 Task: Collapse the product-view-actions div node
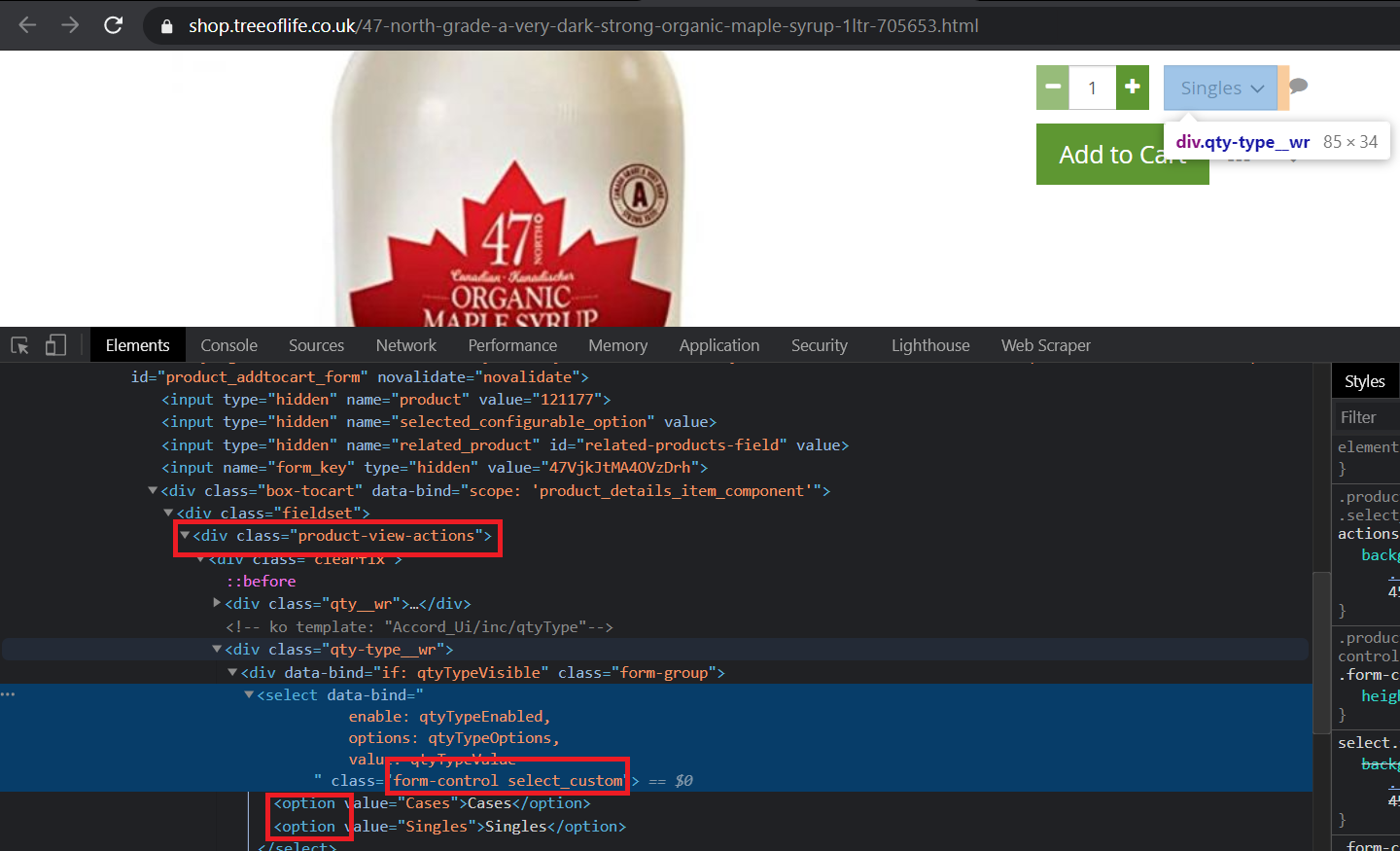185,536
